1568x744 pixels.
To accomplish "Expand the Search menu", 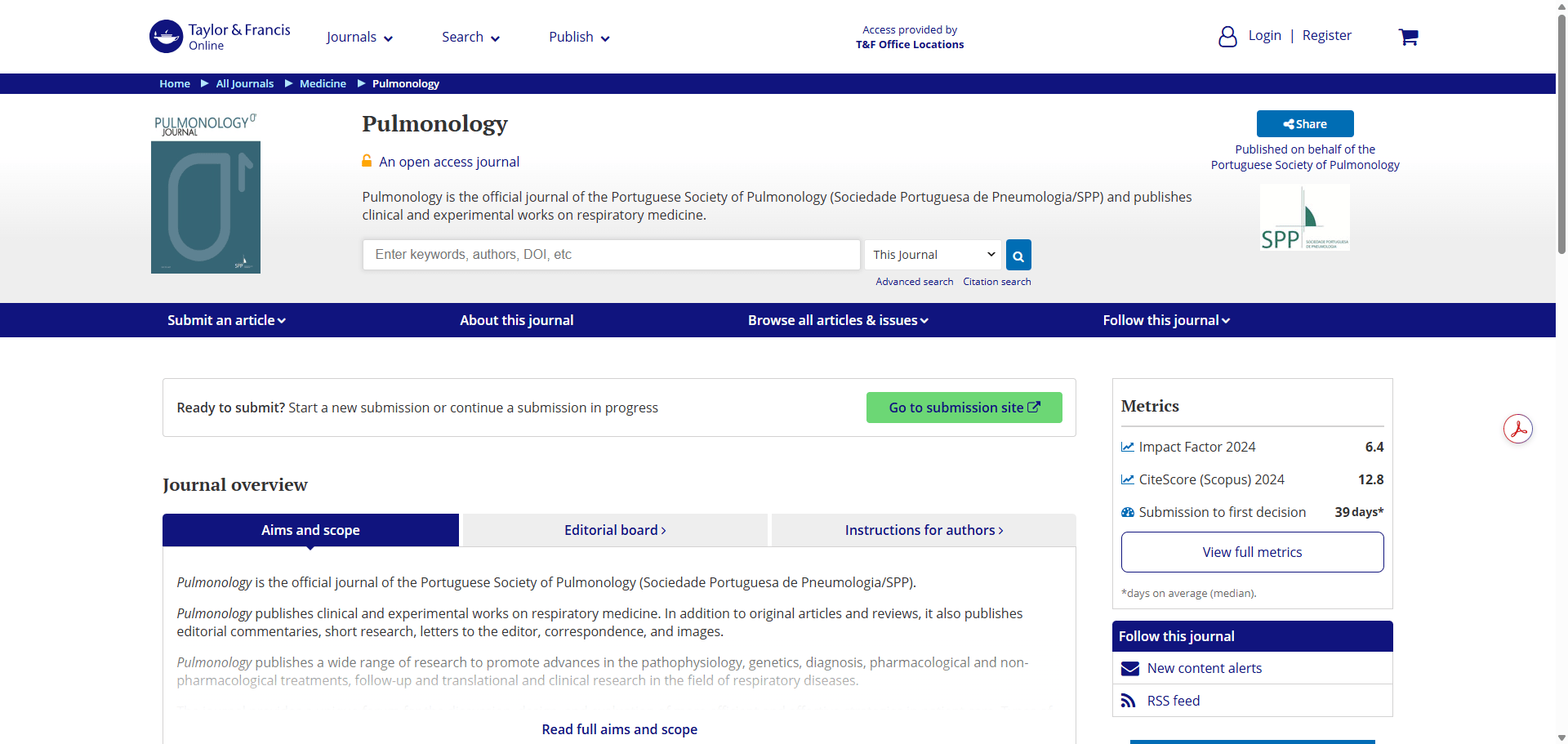I will (x=471, y=38).
